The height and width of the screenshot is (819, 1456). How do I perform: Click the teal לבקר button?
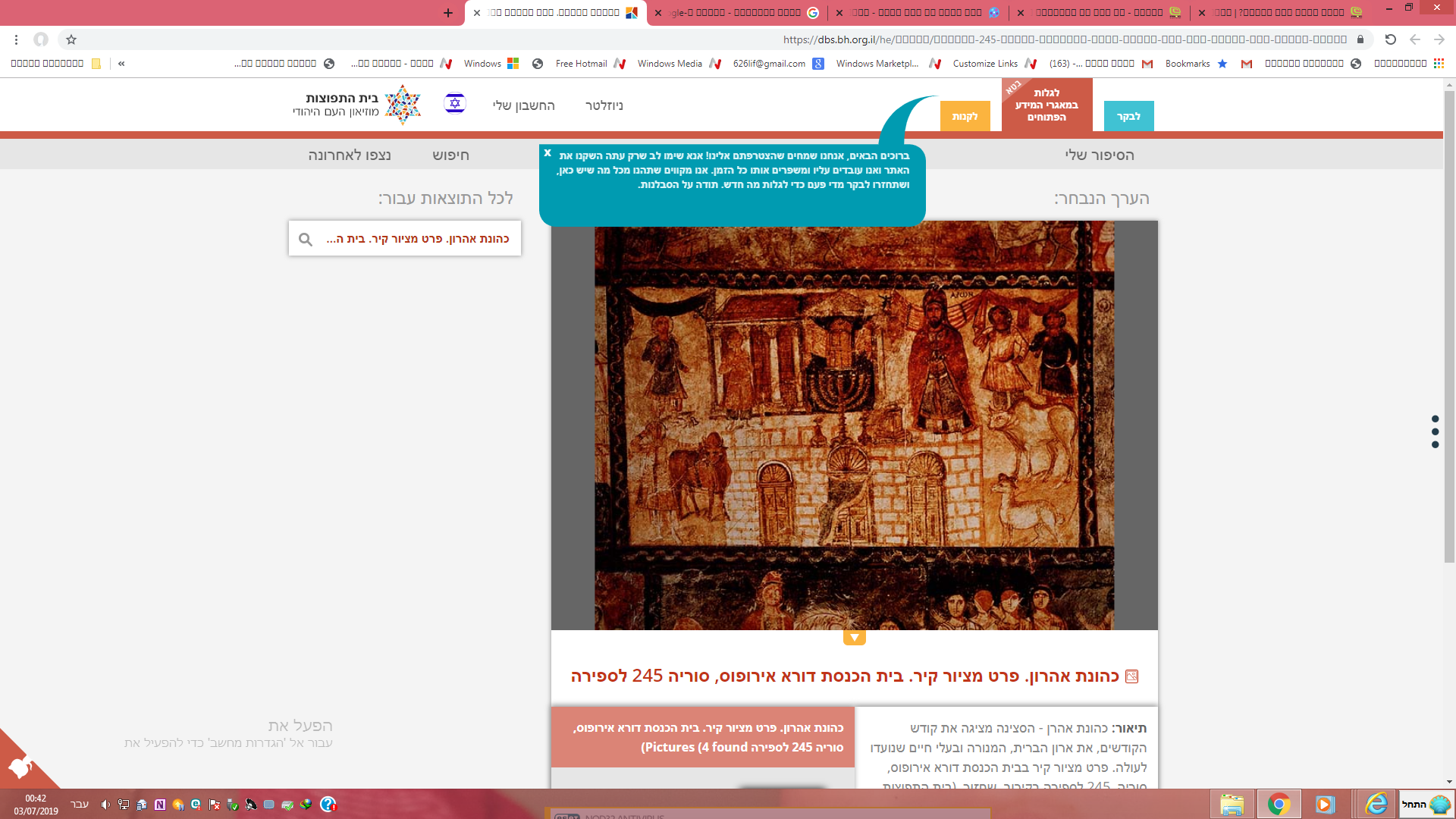click(x=1128, y=116)
